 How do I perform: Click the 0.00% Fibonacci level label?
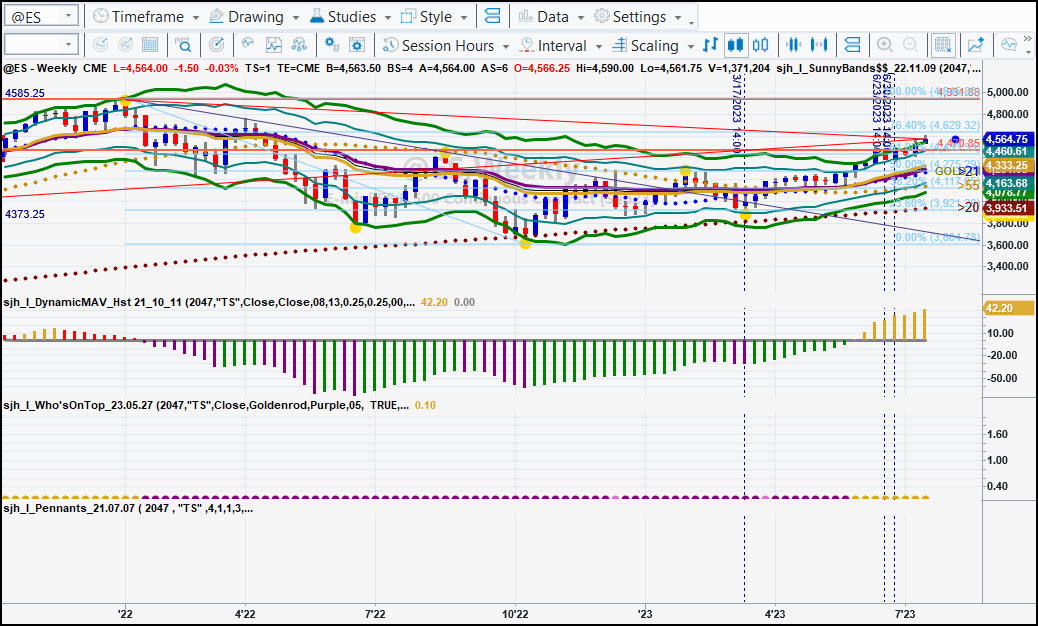click(x=937, y=238)
